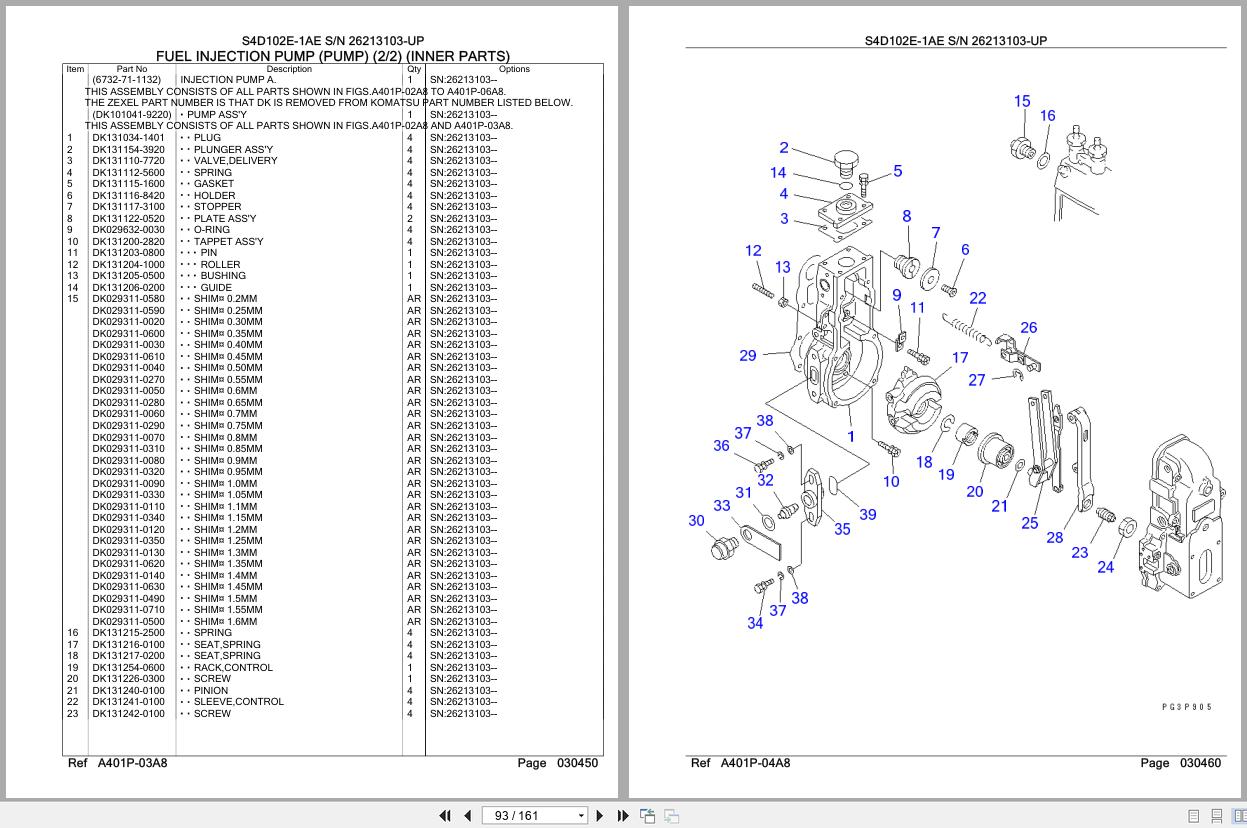Go to the next page
This screenshot has height=828, width=1247.
[600, 815]
